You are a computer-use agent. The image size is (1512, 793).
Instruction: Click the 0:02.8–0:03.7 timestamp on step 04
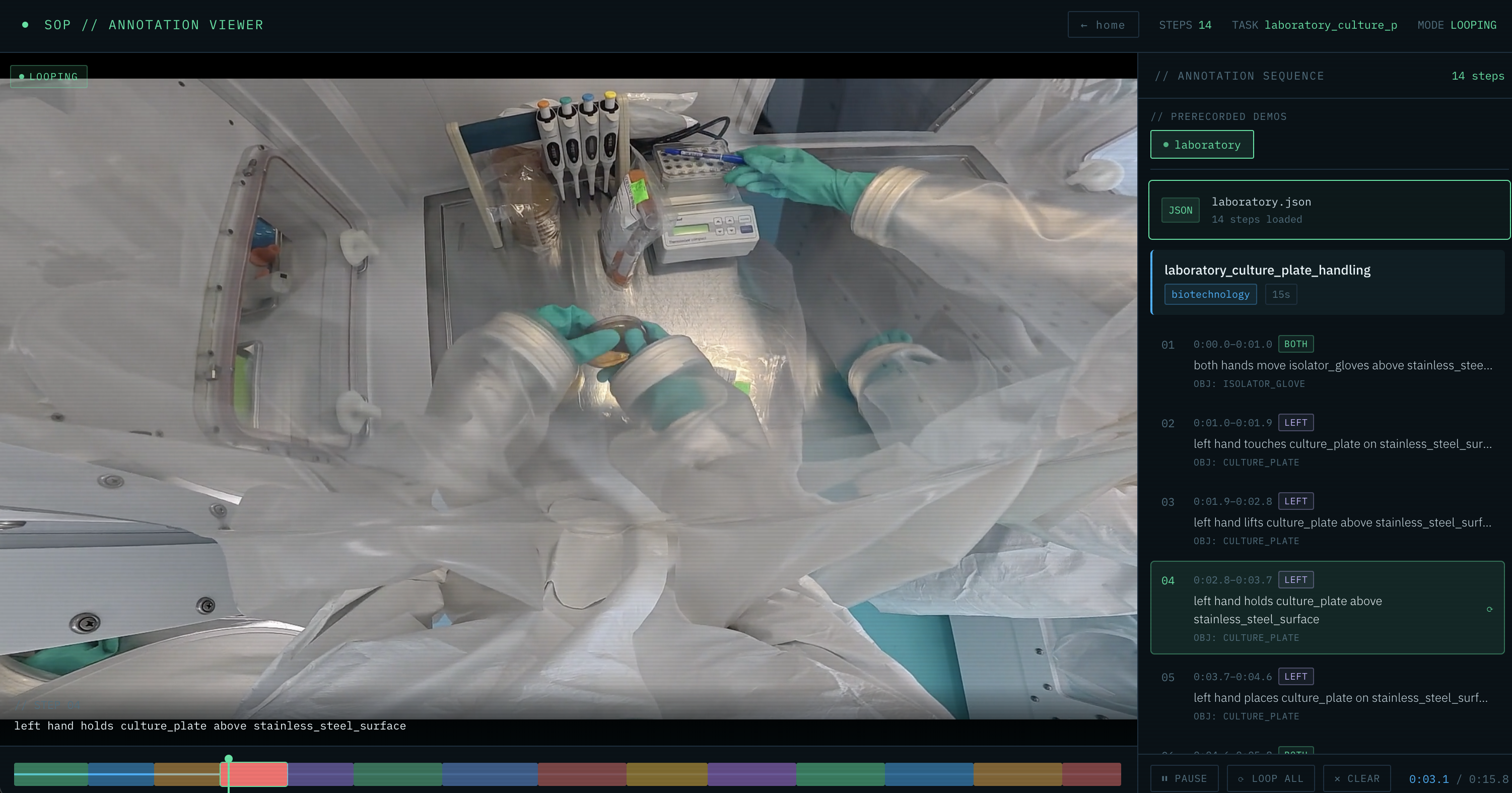point(1232,580)
